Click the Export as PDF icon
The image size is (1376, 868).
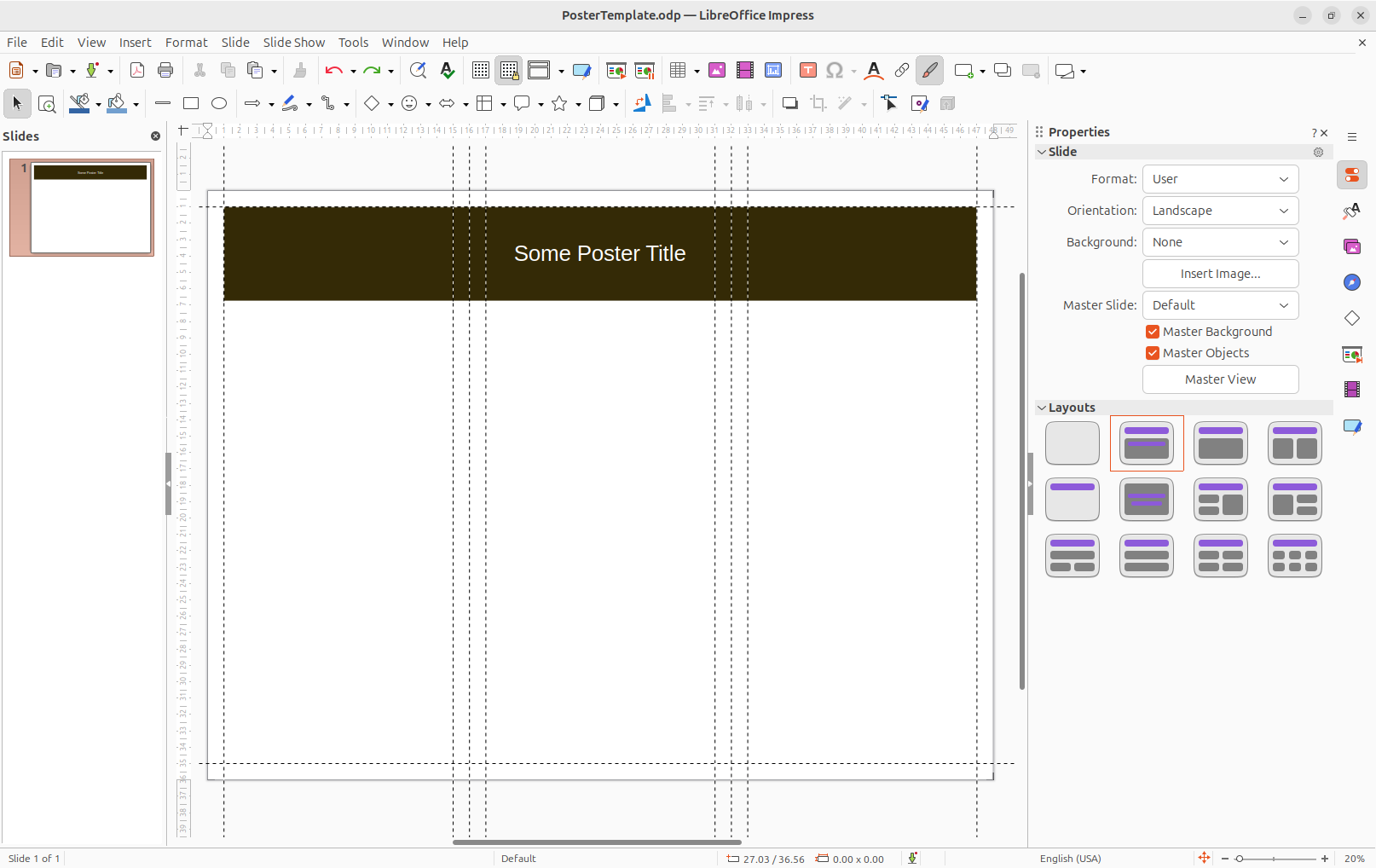coord(136,71)
